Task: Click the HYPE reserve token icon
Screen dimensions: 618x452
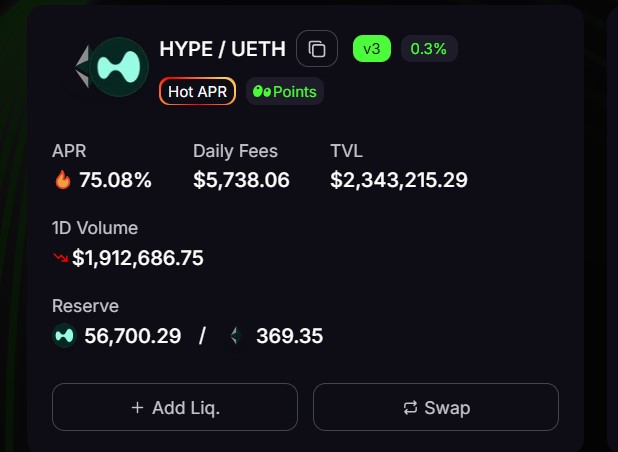Action: point(64,336)
